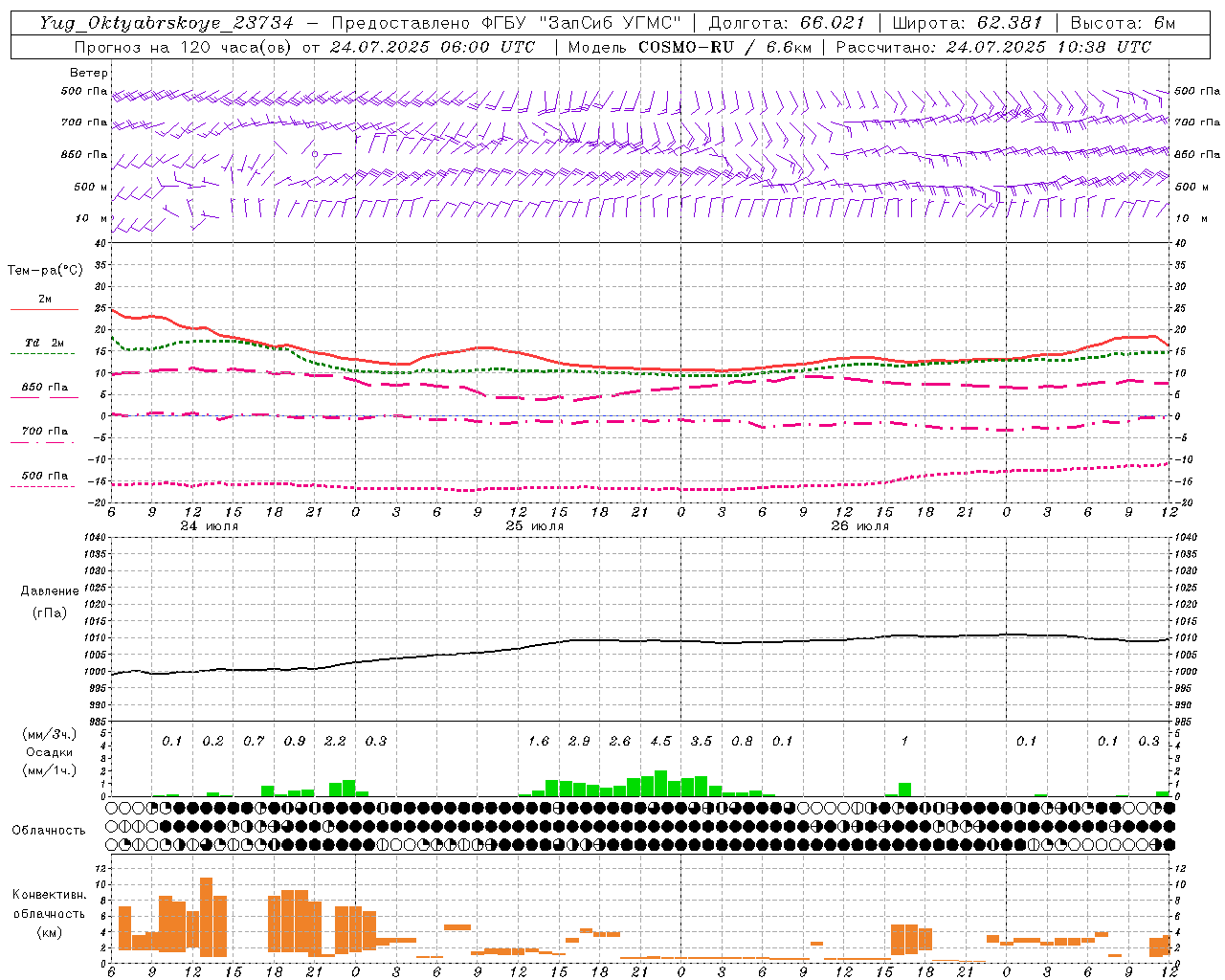1225x980 pixels.
Task: Click the elevation label Высота: 6м
Action: (1123, 23)
